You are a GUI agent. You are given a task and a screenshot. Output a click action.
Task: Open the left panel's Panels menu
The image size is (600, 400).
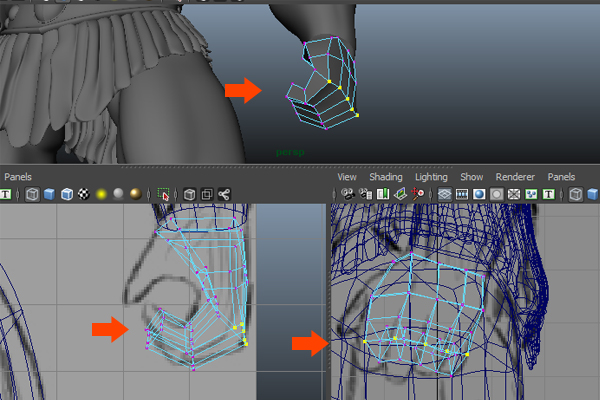click(x=18, y=177)
